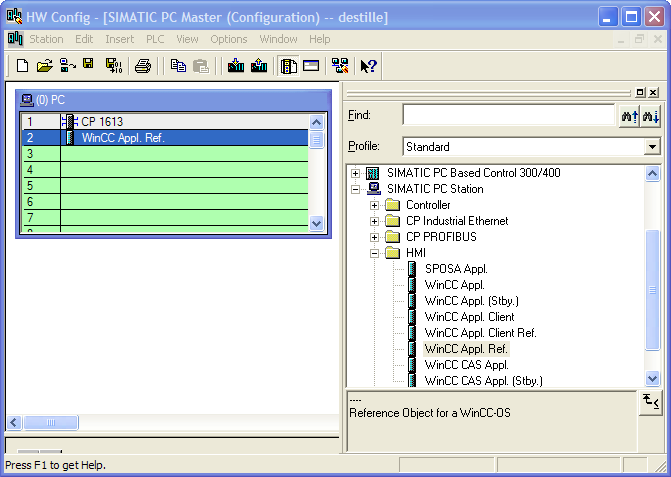Activate the context help arrow icon
The height and width of the screenshot is (477, 671).
(x=368, y=66)
